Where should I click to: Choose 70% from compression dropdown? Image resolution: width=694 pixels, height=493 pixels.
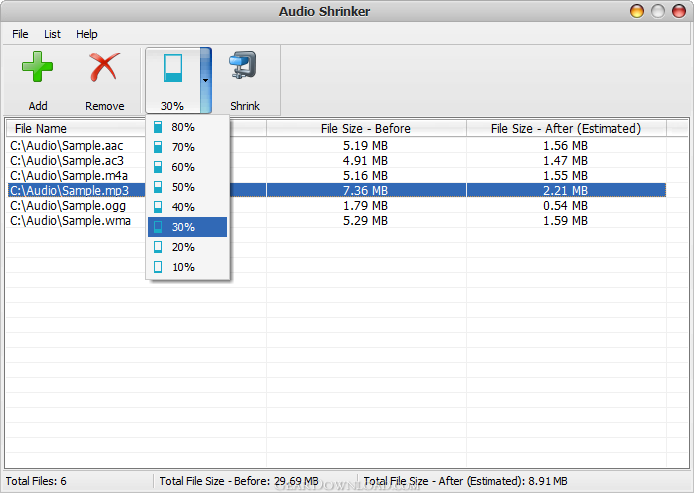pyautogui.click(x=187, y=147)
